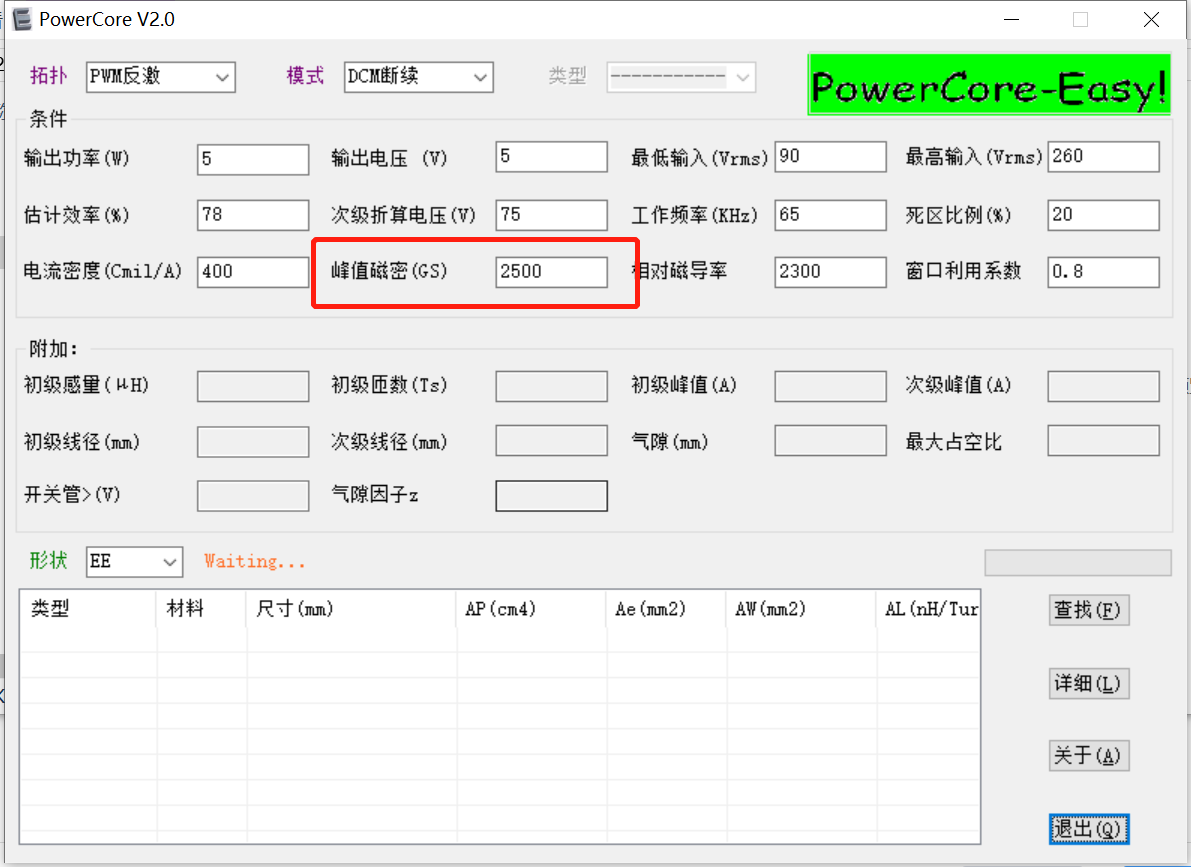Open the 模式 mode dropdown showing DCM断续
This screenshot has height=867, width=1191.
point(419,77)
